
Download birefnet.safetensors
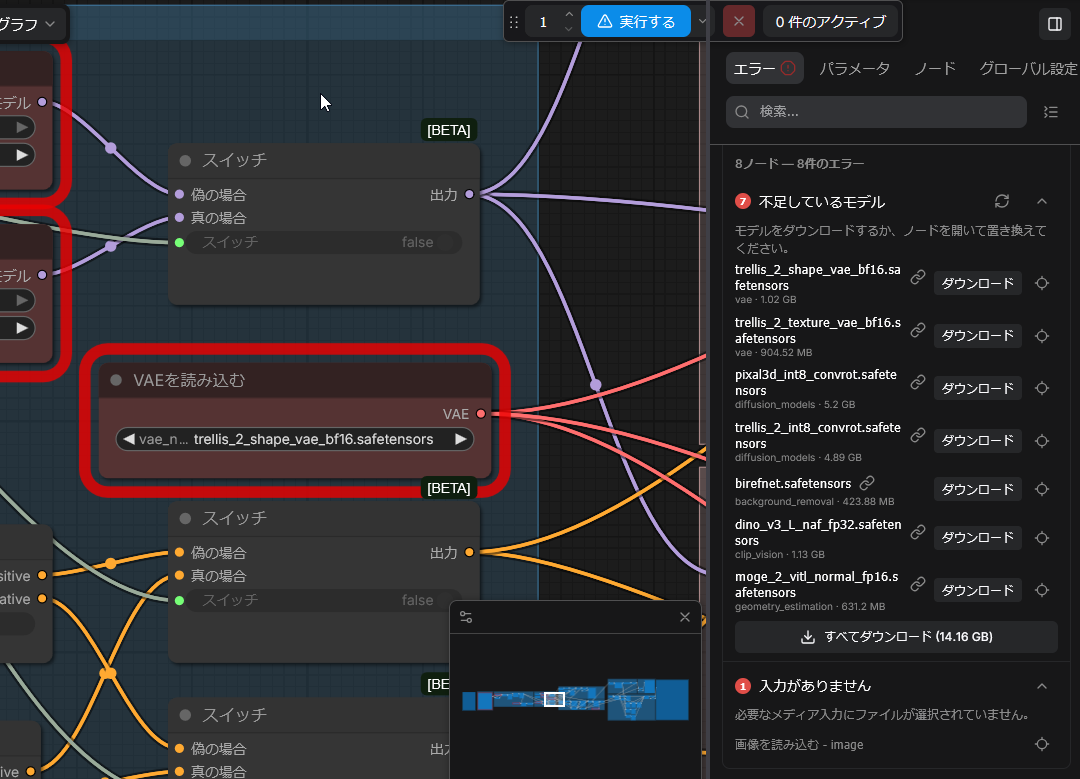point(977,489)
